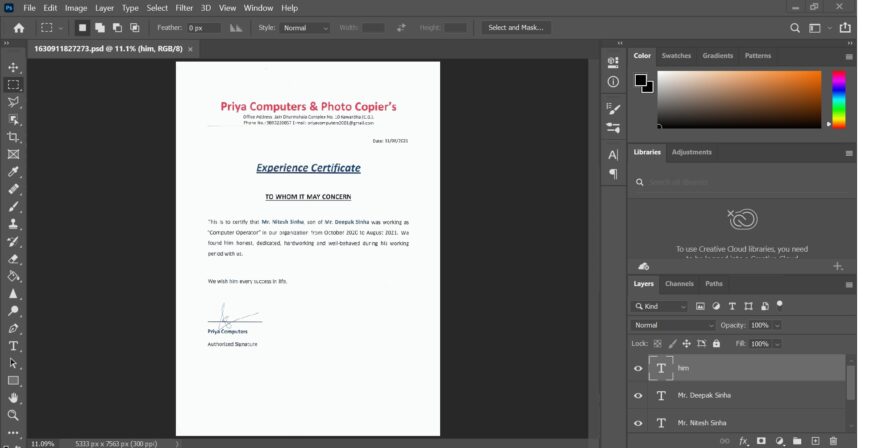The image size is (870, 448).
Task: Open the Filter menu
Action: point(184,8)
